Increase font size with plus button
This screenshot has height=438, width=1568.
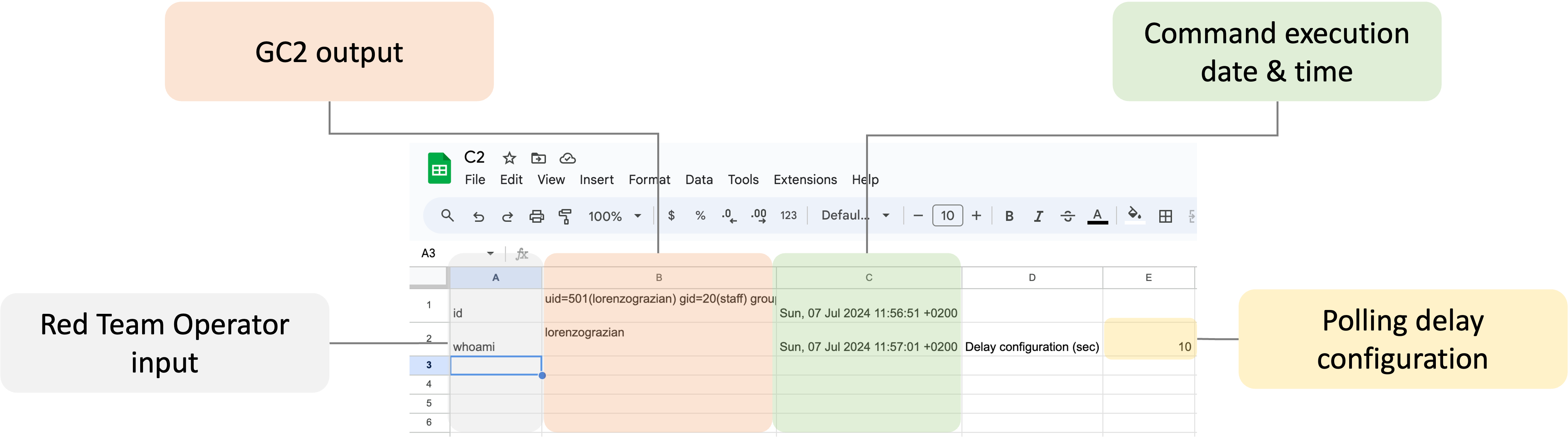tap(976, 216)
